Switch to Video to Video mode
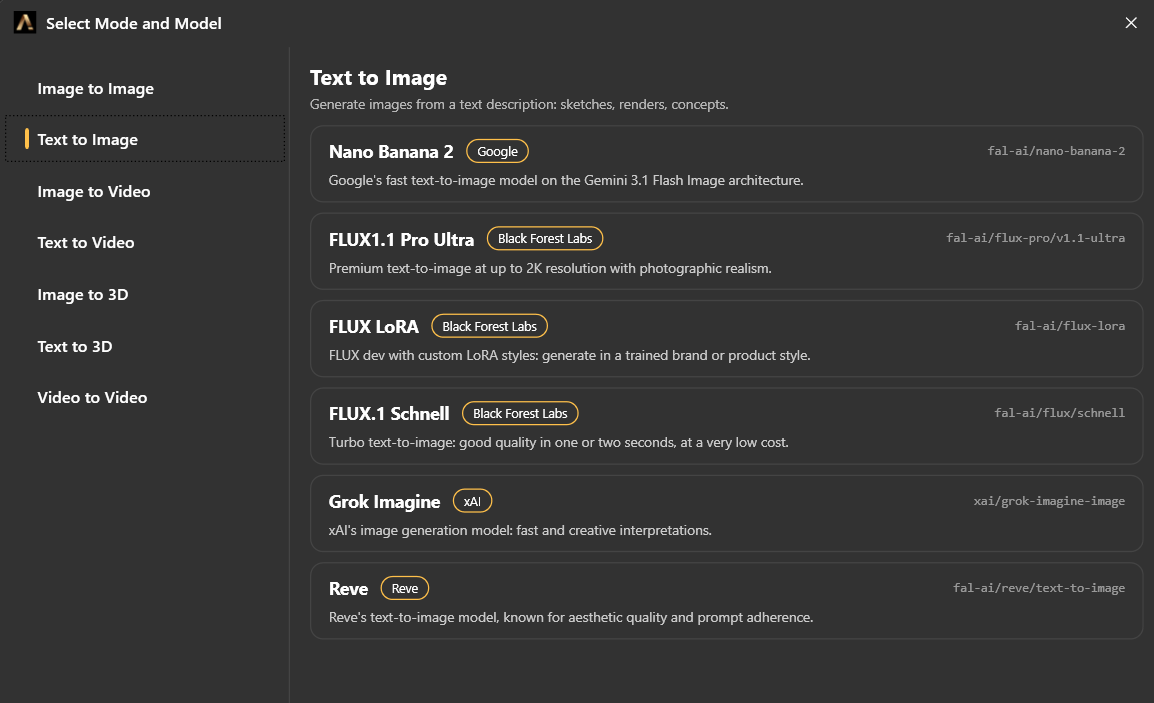Image resolution: width=1154 pixels, height=703 pixels. pyautogui.click(x=145, y=398)
